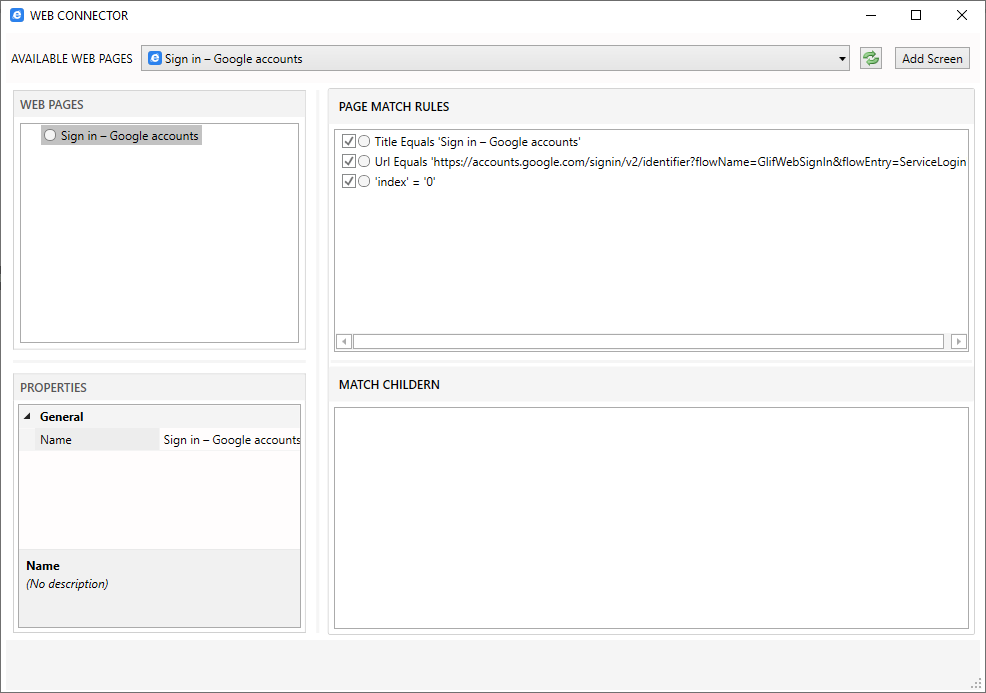This screenshot has width=986, height=693.
Task: Click the Add Screen button
Action: [931, 57]
